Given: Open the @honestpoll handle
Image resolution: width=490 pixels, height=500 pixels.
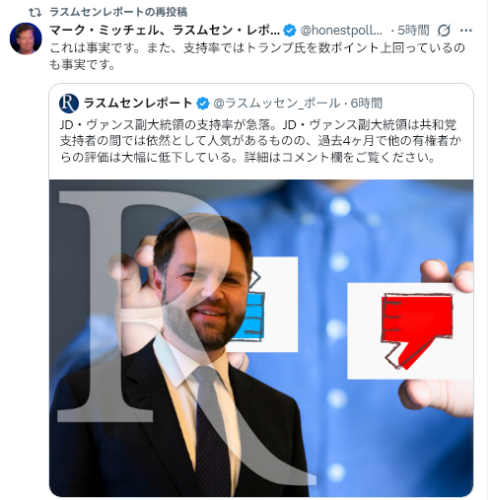Looking at the screenshot, I should [341, 30].
